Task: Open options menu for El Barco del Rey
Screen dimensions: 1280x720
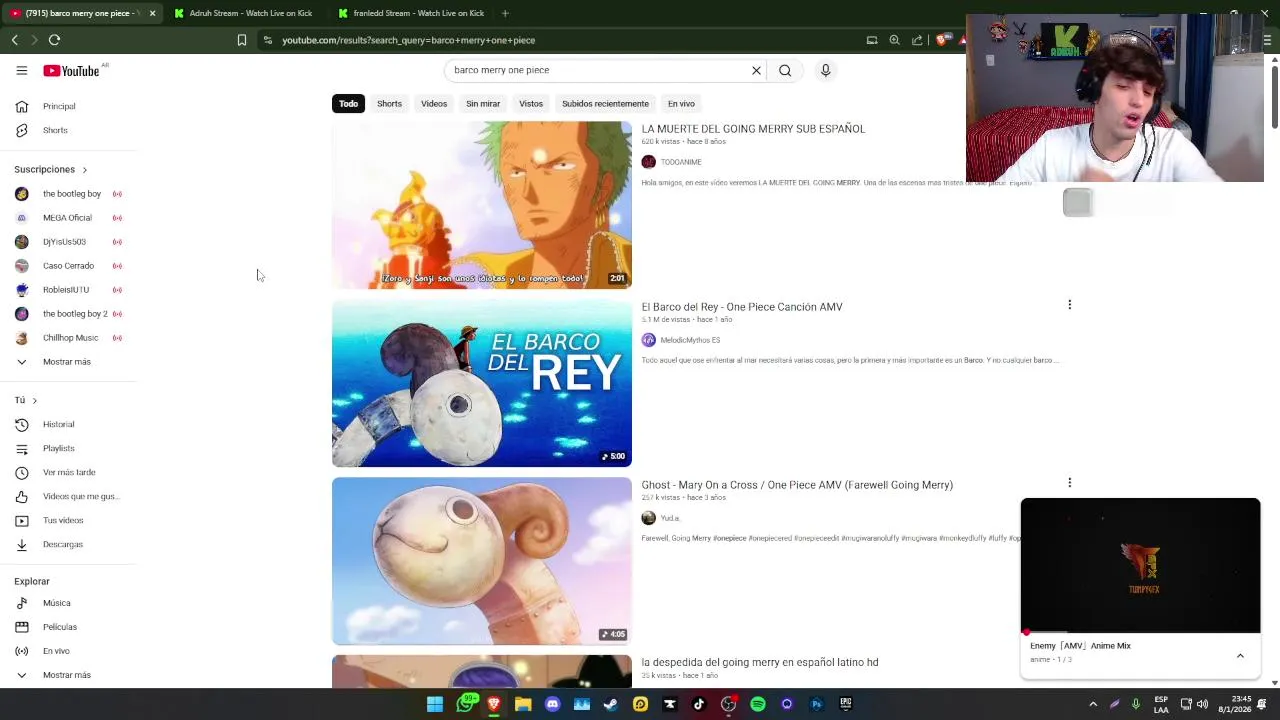Action: pos(1069,305)
